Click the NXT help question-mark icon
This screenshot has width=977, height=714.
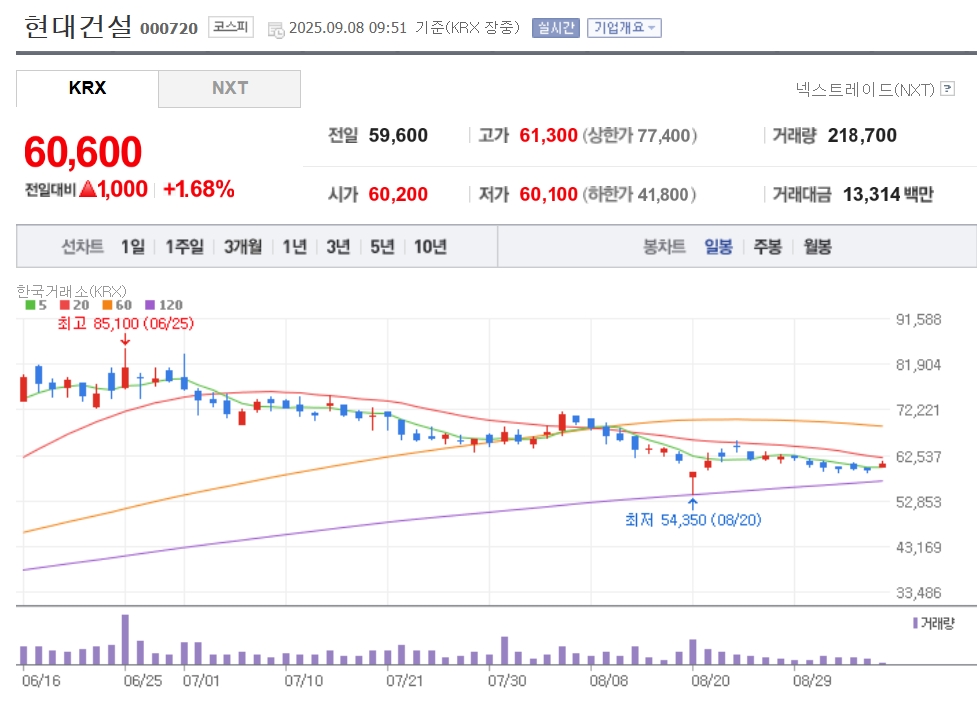pos(947,89)
